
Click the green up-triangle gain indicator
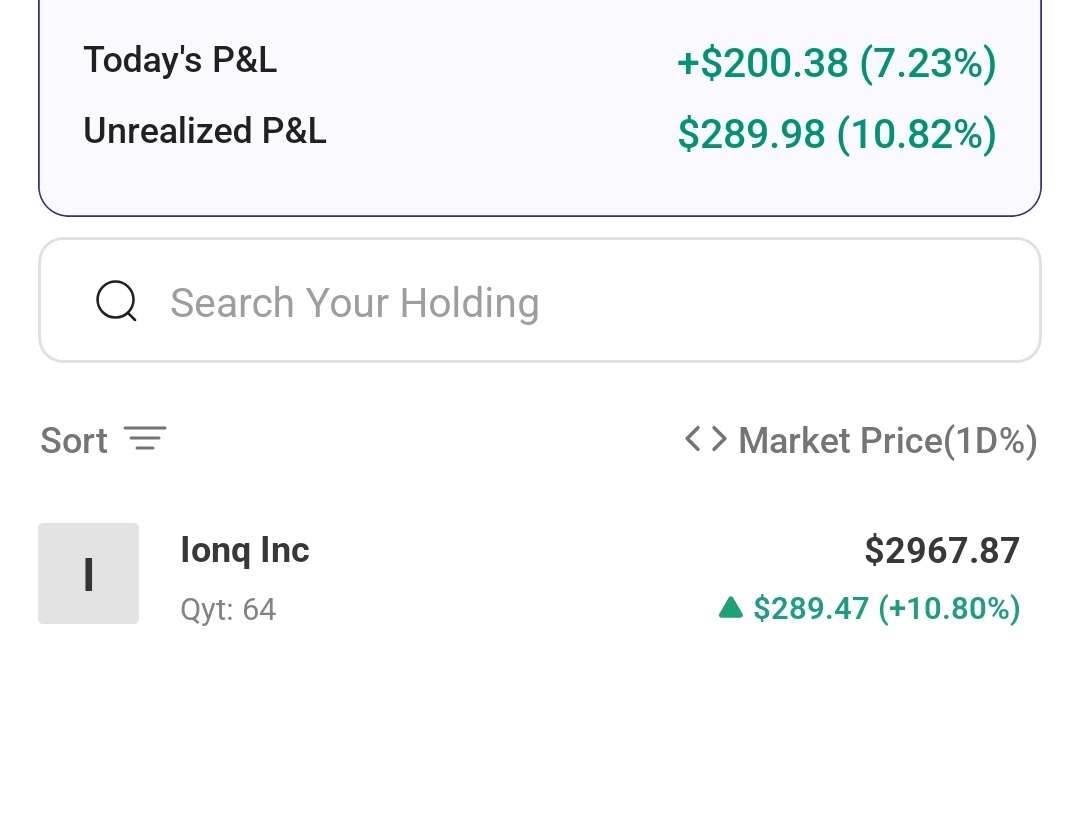coord(731,607)
